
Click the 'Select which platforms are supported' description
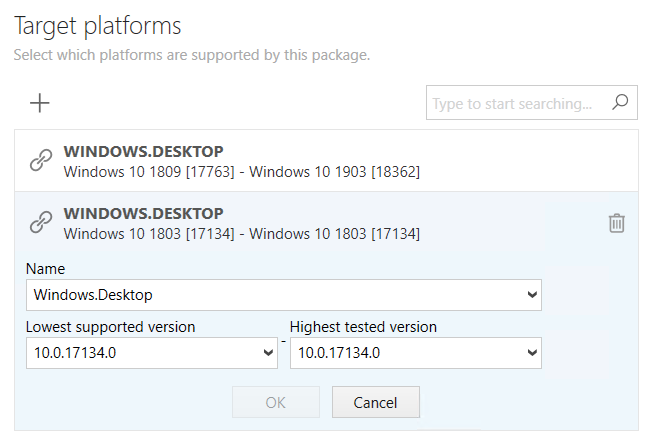point(192,55)
